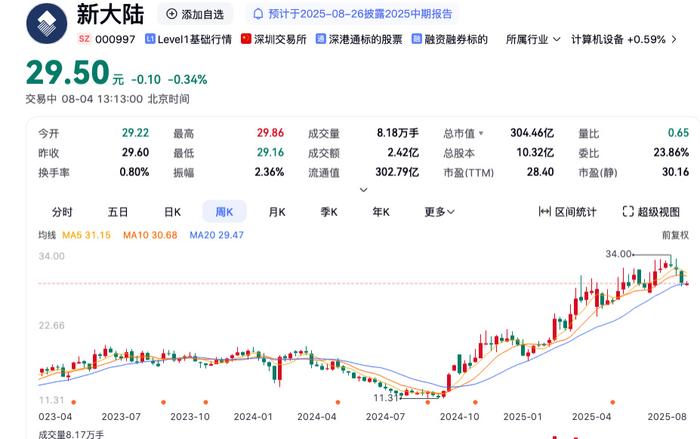Image resolution: width=700 pixels, height=439 pixels.
Task: Open the 总市值 dropdown arrow
Action: point(481,133)
